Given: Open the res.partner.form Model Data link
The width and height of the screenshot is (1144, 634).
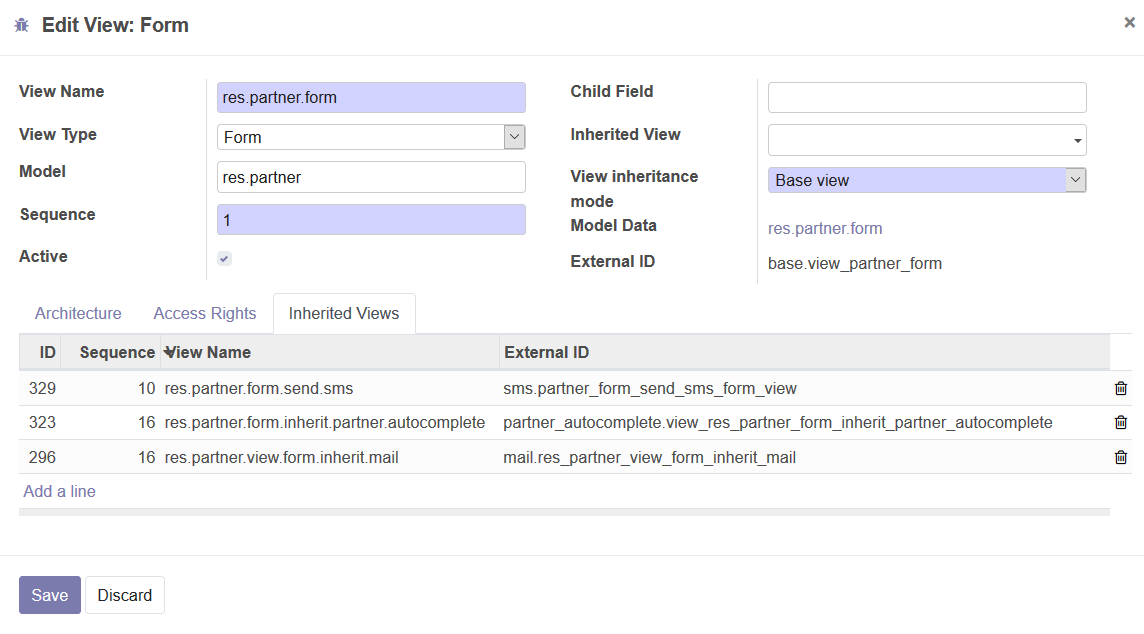Looking at the screenshot, I should [825, 228].
